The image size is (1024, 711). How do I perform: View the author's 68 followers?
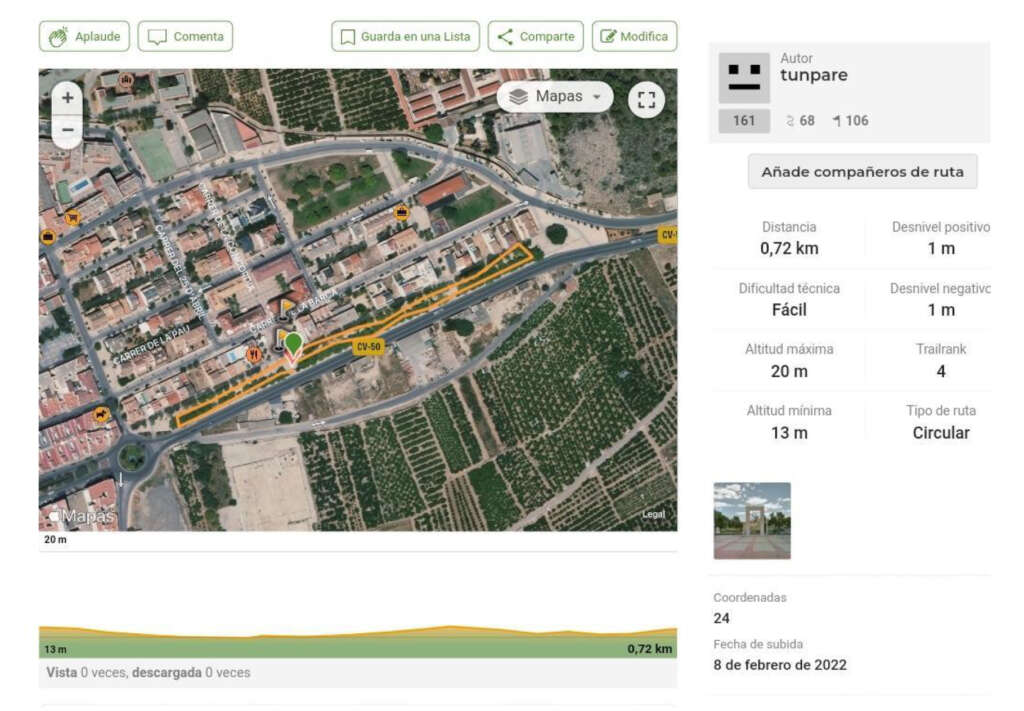(801, 121)
